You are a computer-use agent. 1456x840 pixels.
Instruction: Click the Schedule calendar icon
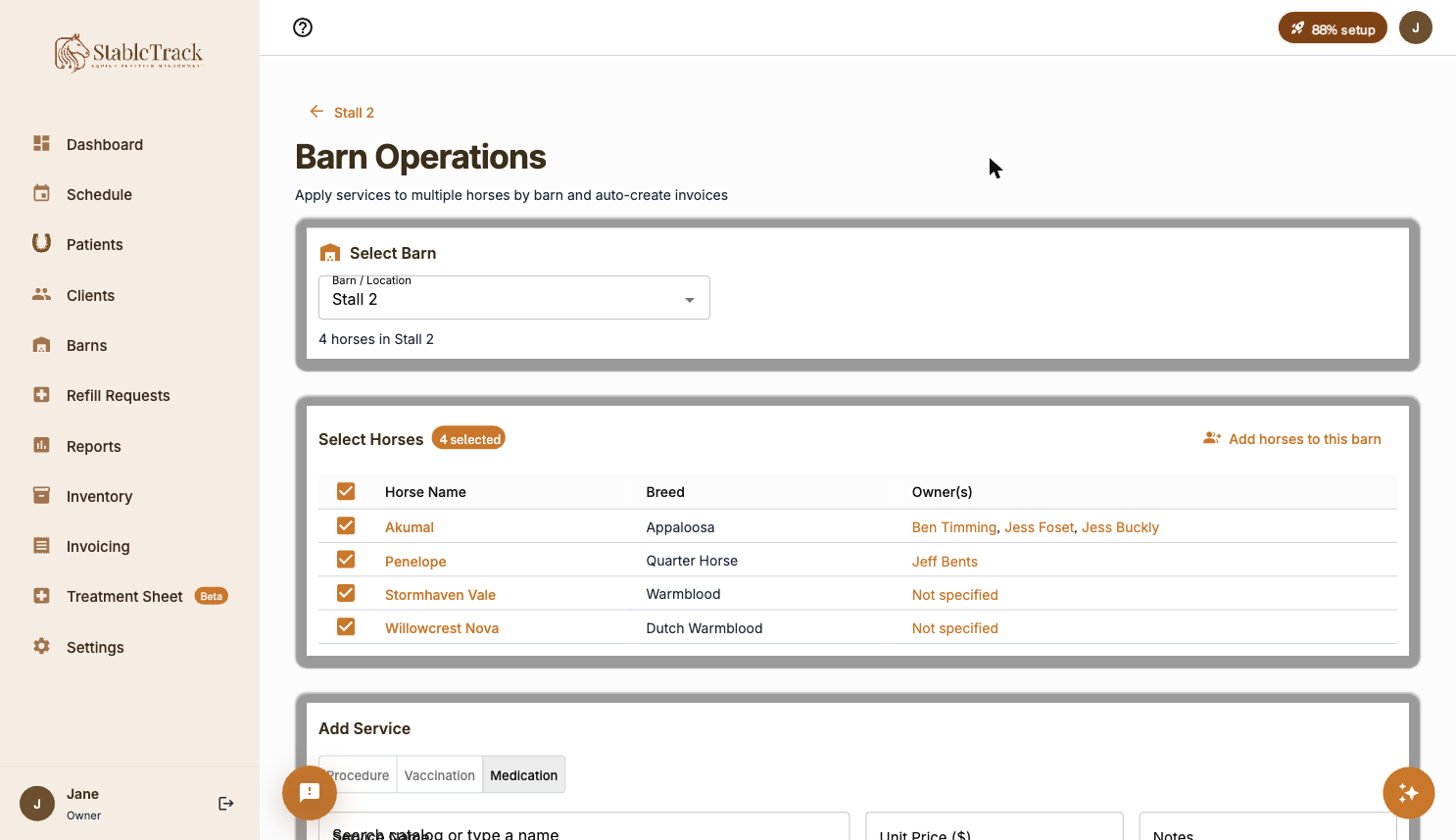(41, 193)
